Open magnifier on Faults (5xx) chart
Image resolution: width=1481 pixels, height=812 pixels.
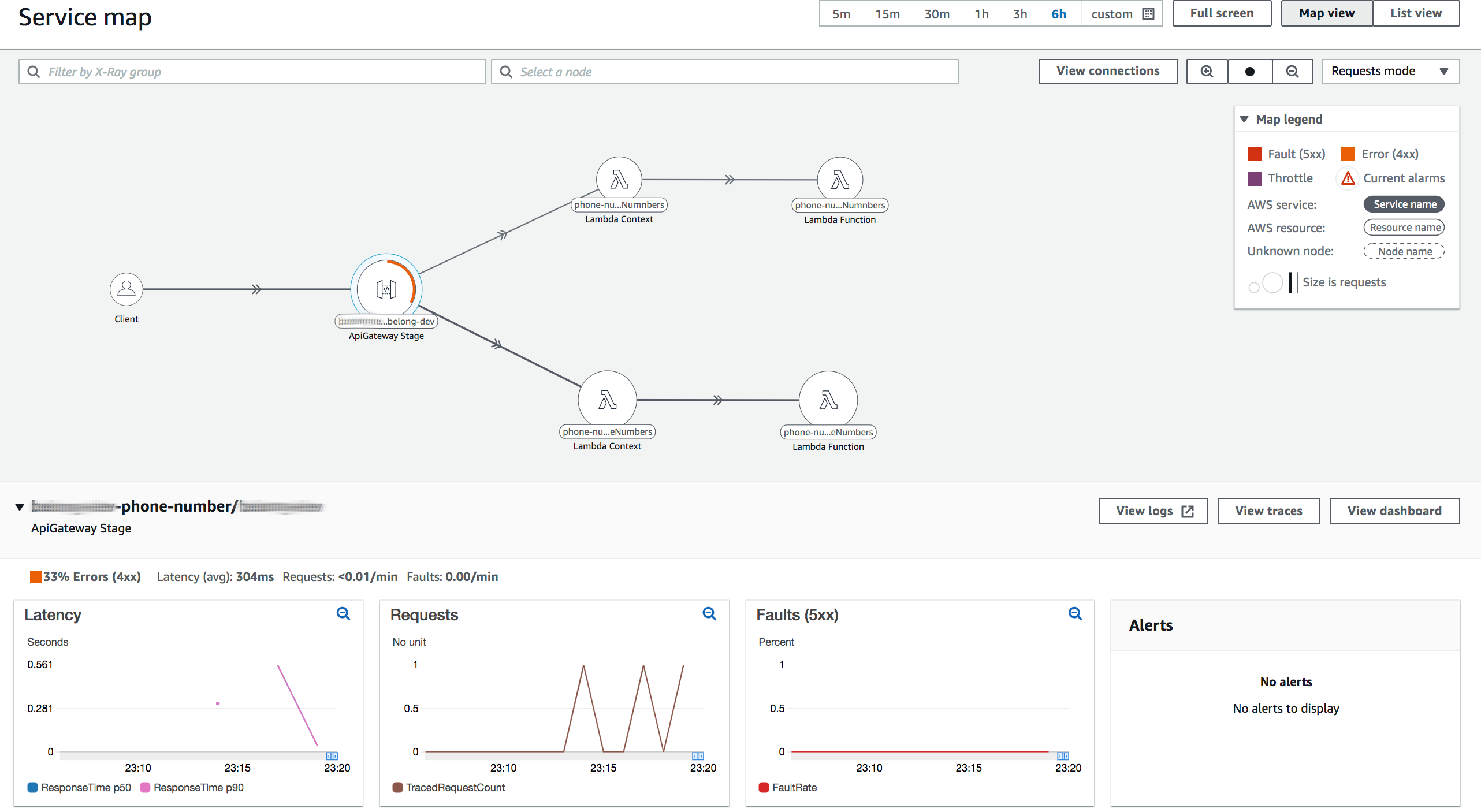coord(1074,614)
